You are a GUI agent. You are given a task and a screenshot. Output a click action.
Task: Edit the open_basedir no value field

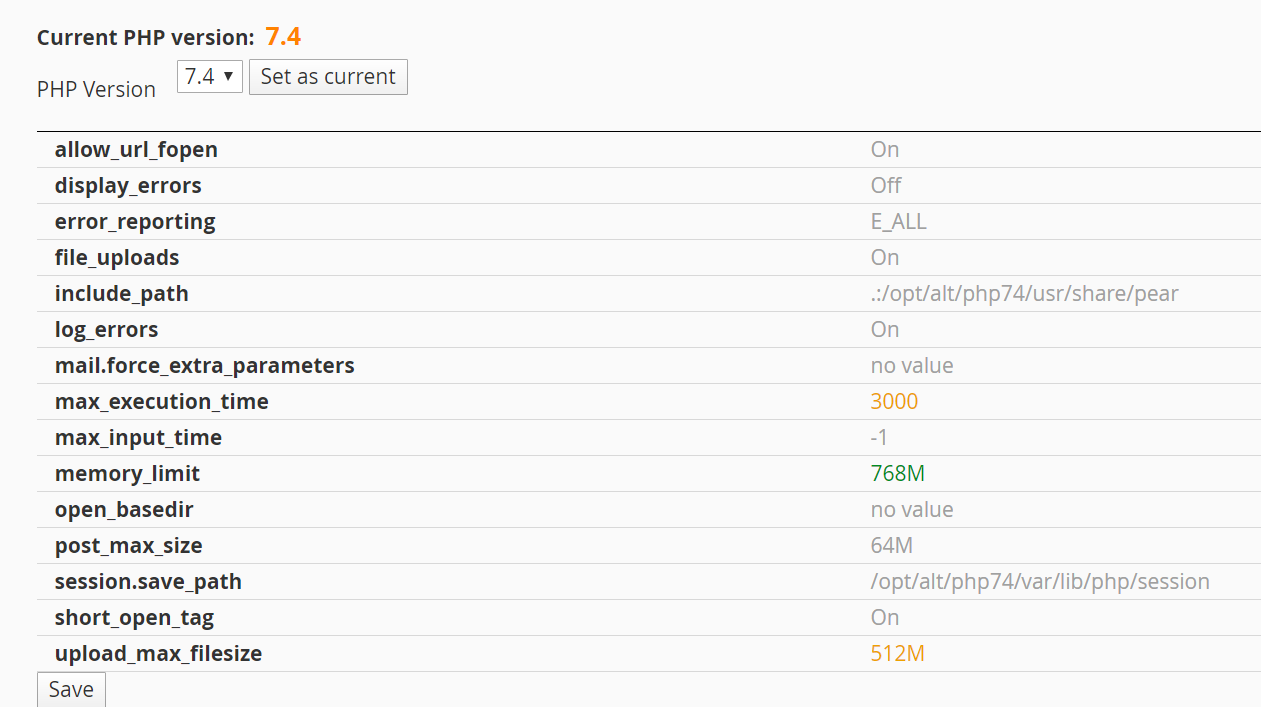(x=911, y=510)
